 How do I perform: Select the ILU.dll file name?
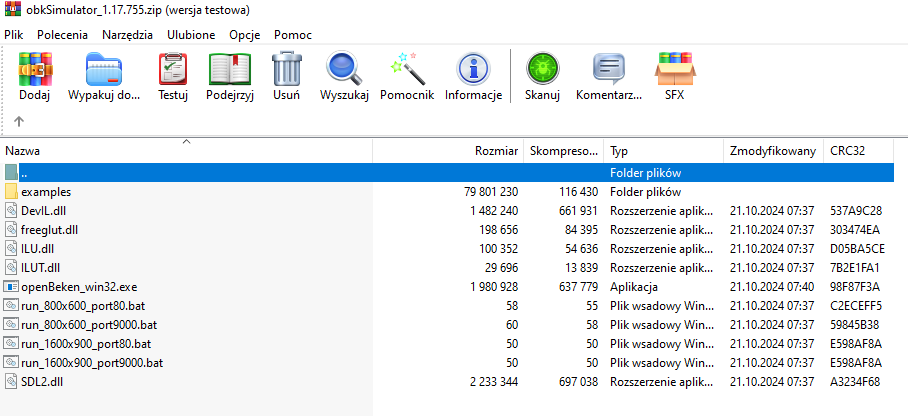point(38,249)
